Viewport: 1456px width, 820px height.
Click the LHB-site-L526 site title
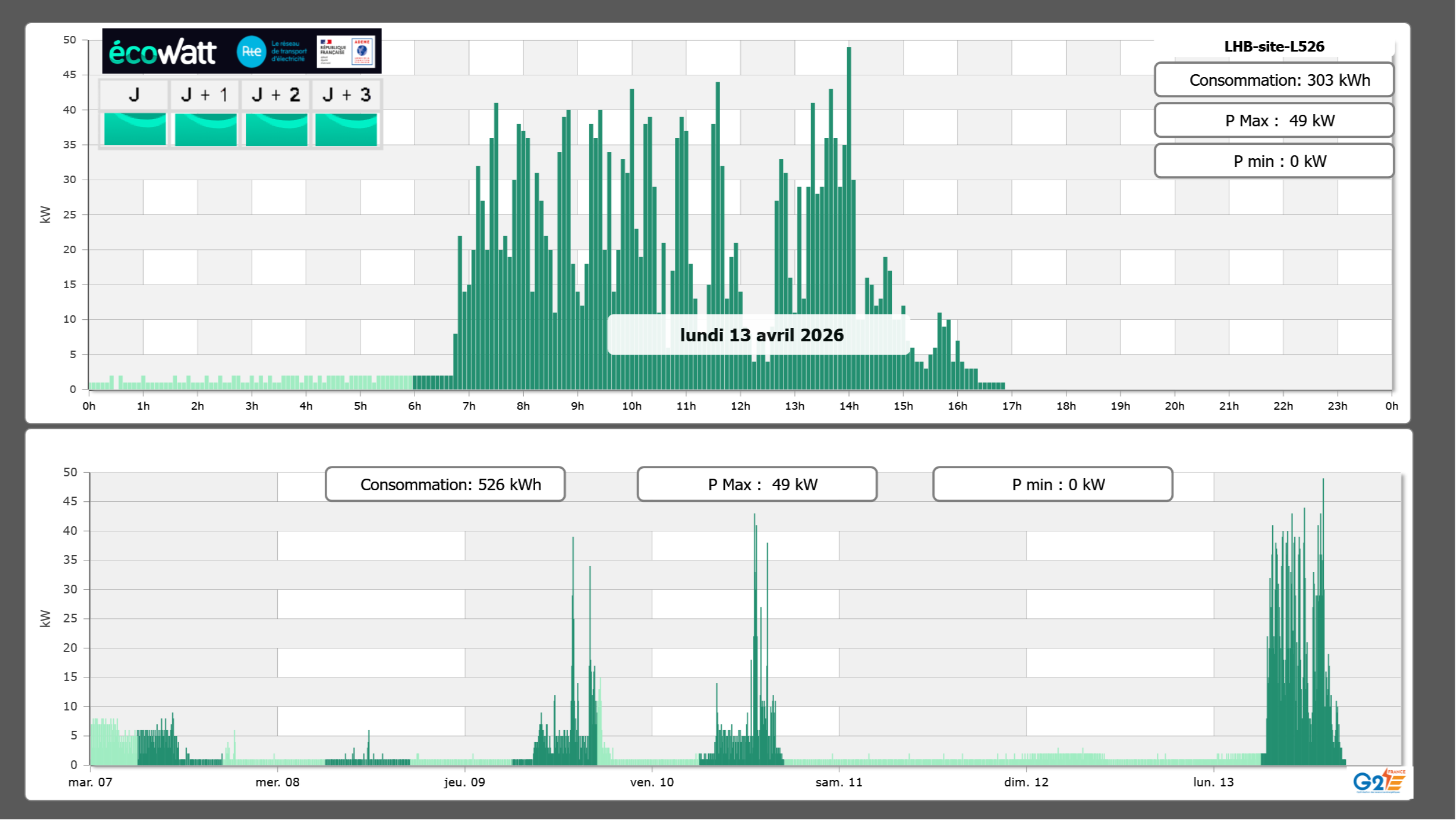(x=1274, y=46)
